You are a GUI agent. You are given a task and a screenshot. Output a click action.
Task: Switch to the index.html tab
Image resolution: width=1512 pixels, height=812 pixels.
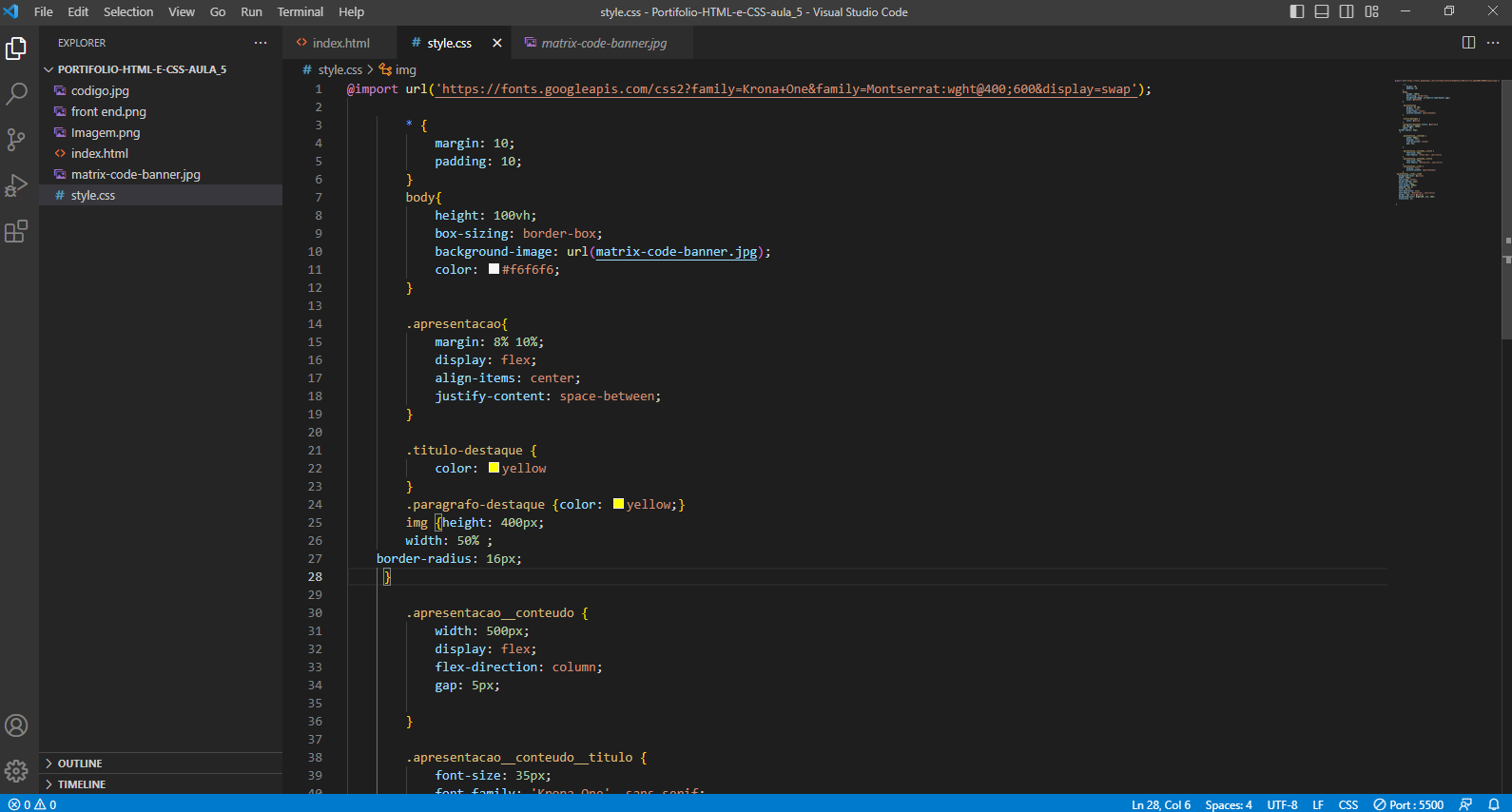pos(340,43)
